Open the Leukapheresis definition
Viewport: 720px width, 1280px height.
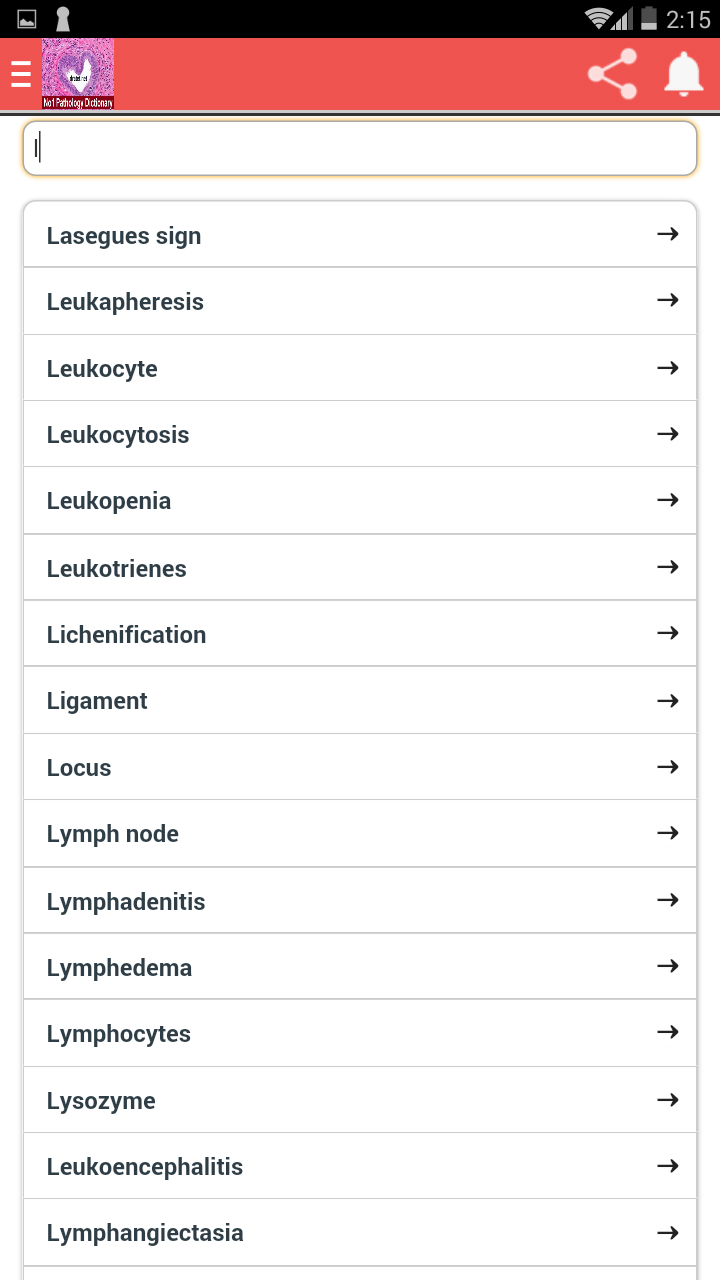pos(300,300)
